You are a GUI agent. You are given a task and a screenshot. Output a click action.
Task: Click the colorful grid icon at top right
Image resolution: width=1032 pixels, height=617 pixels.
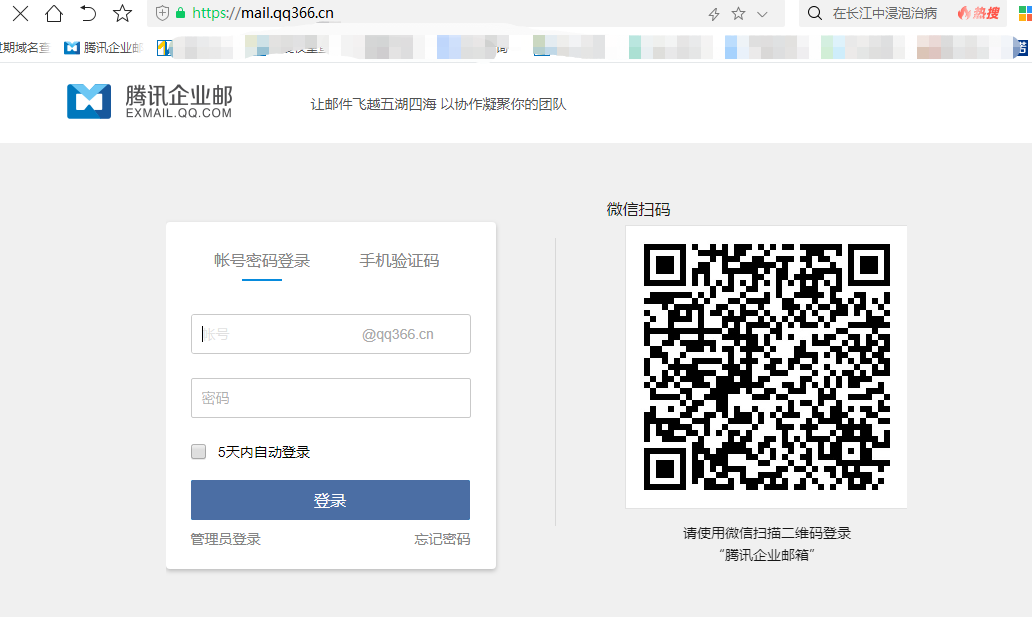[1022, 14]
